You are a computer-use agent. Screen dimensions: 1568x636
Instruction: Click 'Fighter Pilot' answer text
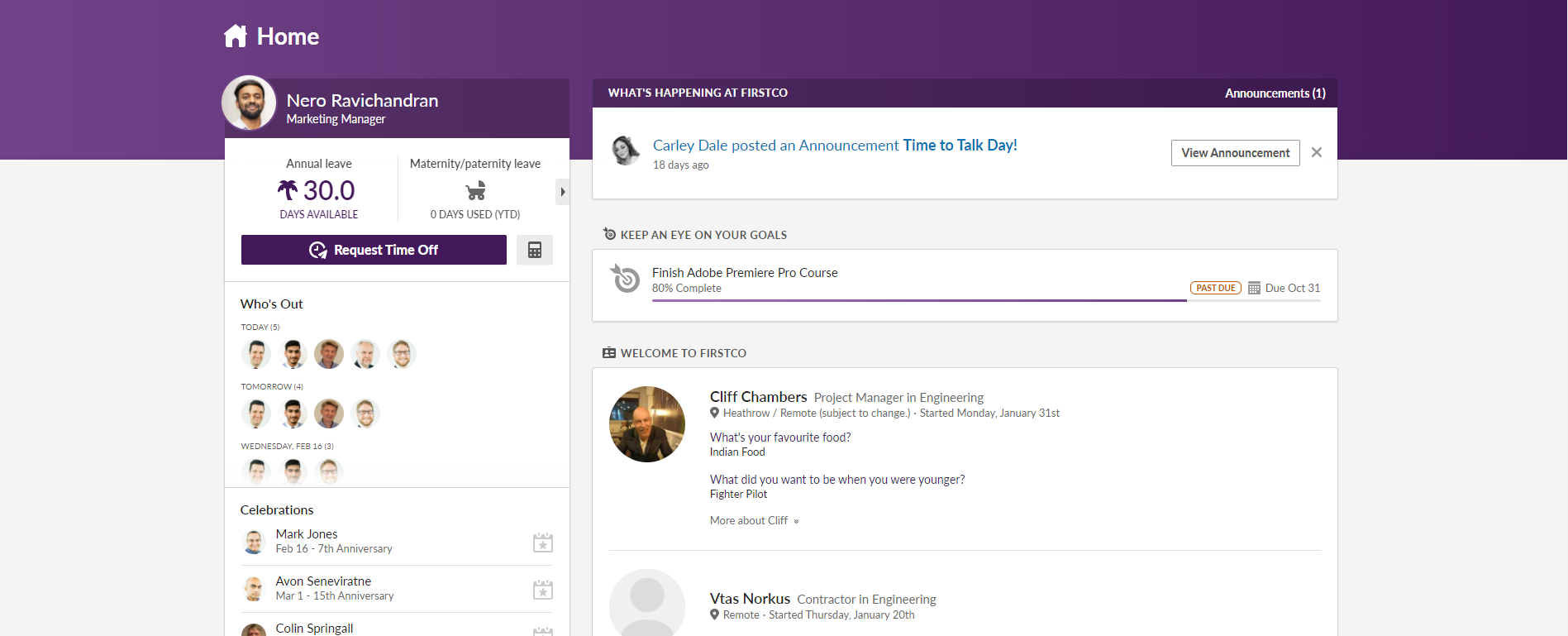point(738,494)
